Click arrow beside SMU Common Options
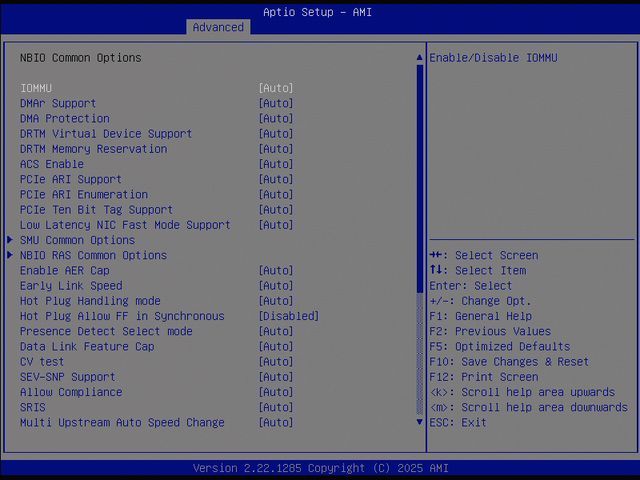The image size is (640, 480). (x=10, y=240)
